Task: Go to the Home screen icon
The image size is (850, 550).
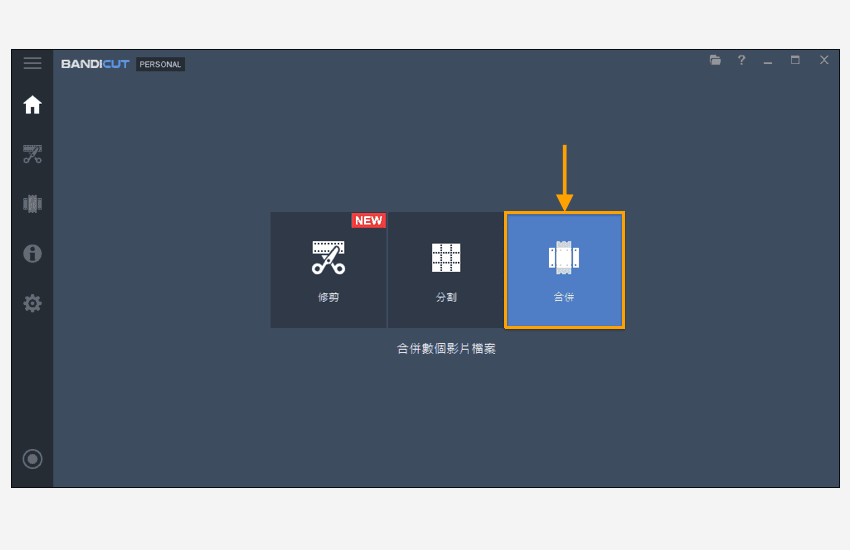Action: 33,105
